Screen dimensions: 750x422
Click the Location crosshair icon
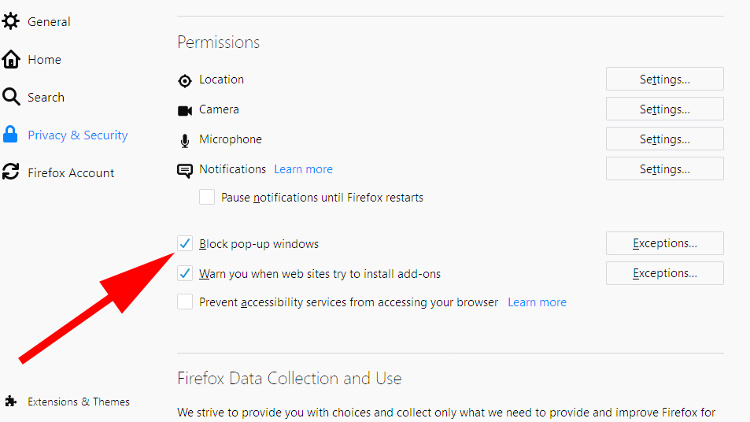pyautogui.click(x=185, y=81)
